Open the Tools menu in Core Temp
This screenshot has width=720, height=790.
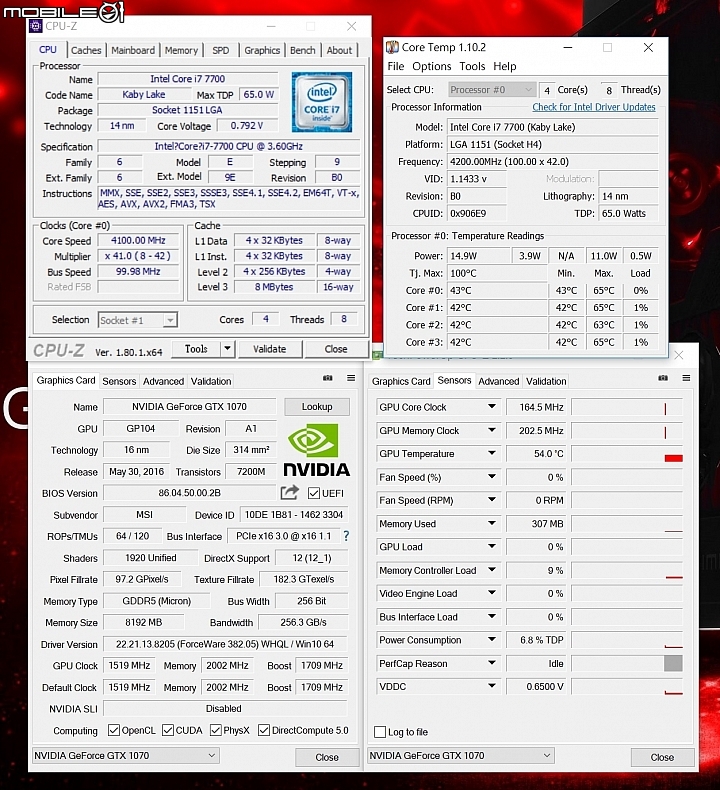pyautogui.click(x=472, y=66)
